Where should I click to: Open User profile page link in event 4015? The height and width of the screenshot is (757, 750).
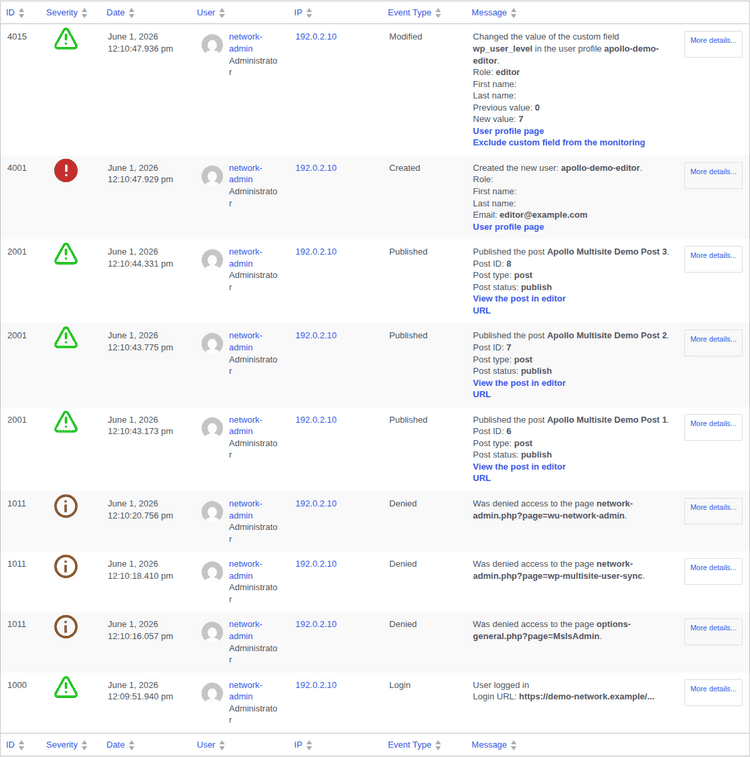(508, 131)
